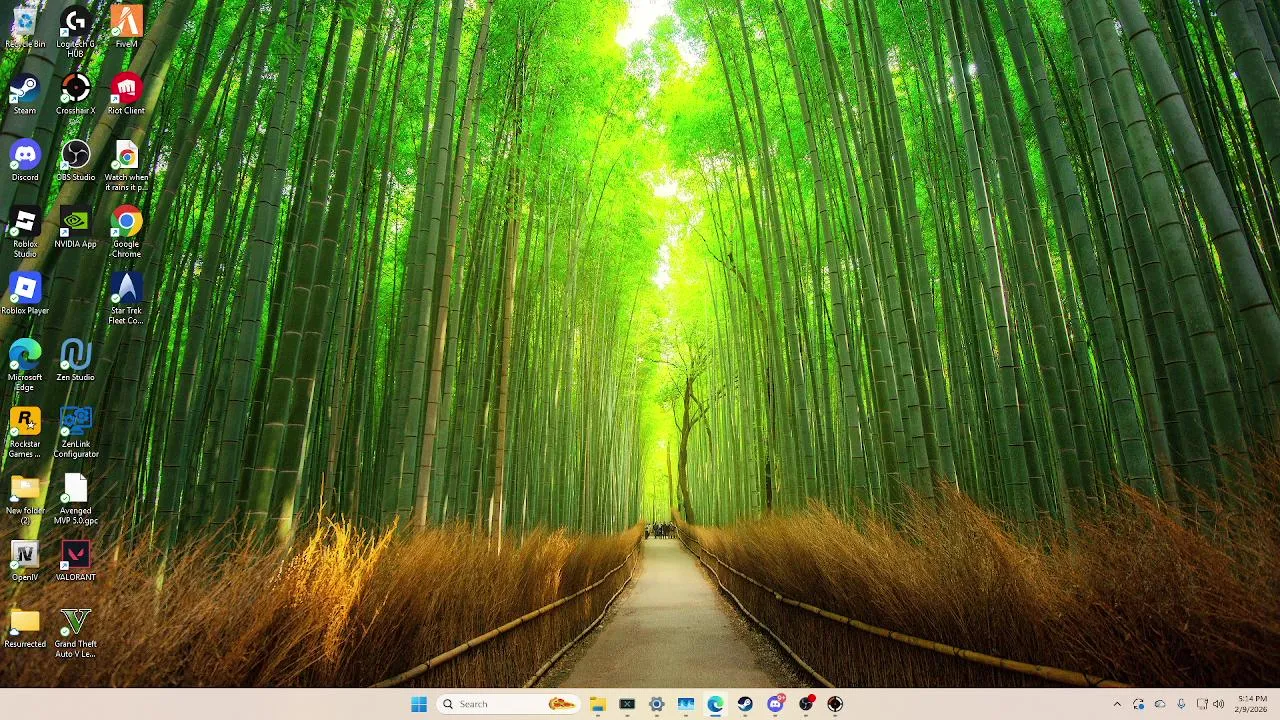Expand the hidden system tray icons
The height and width of the screenshot is (720, 1280).
tap(1117, 704)
